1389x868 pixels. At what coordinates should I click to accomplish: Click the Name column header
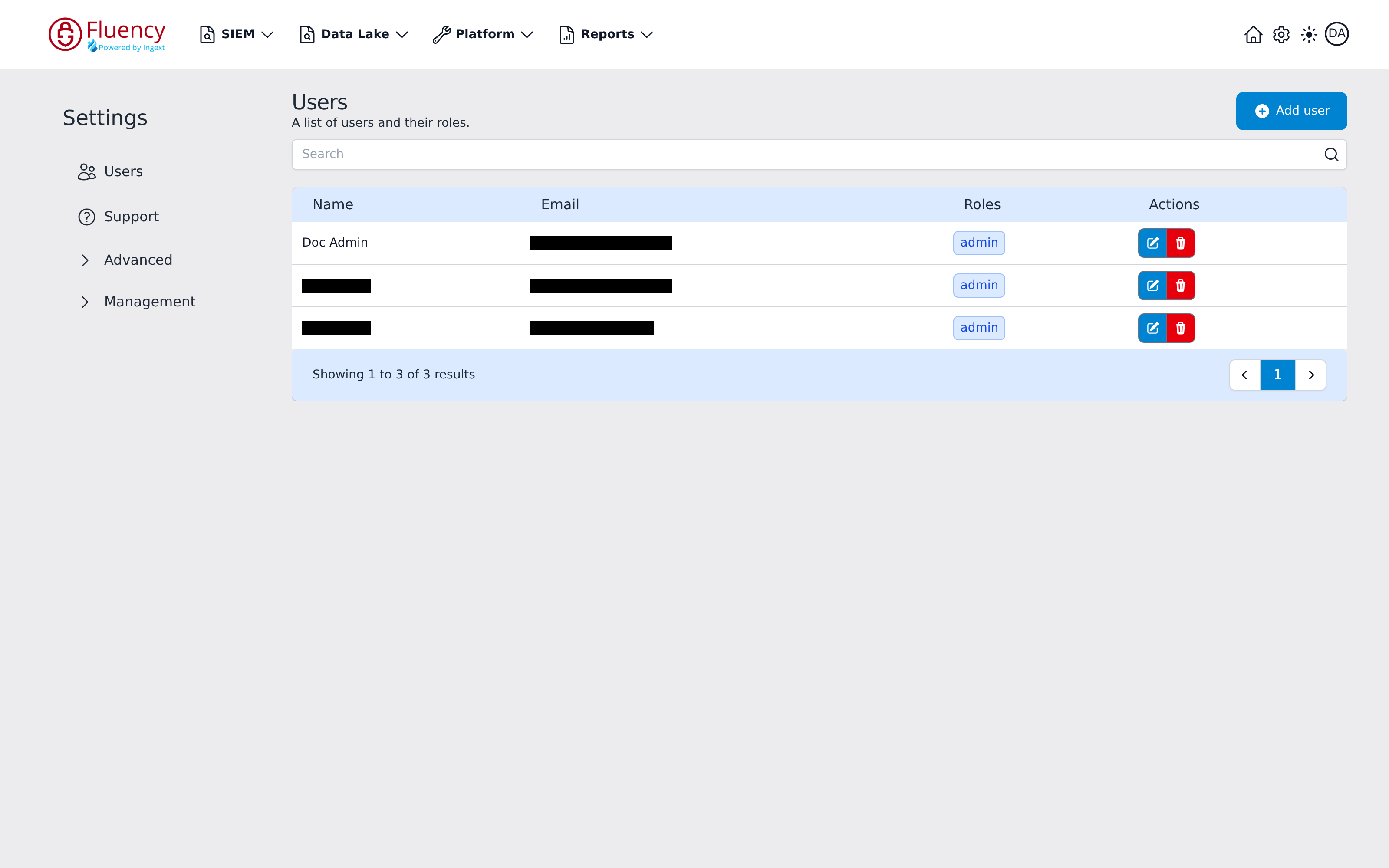click(333, 205)
